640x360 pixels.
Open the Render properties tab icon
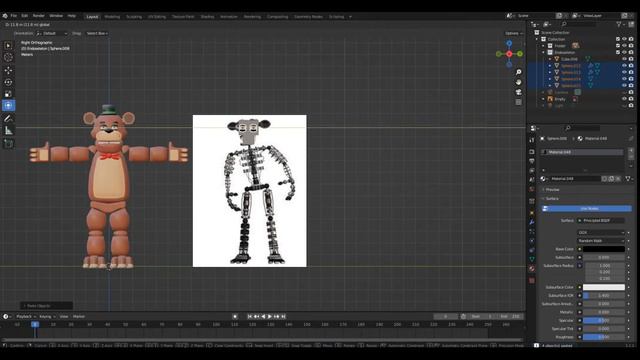point(531,152)
